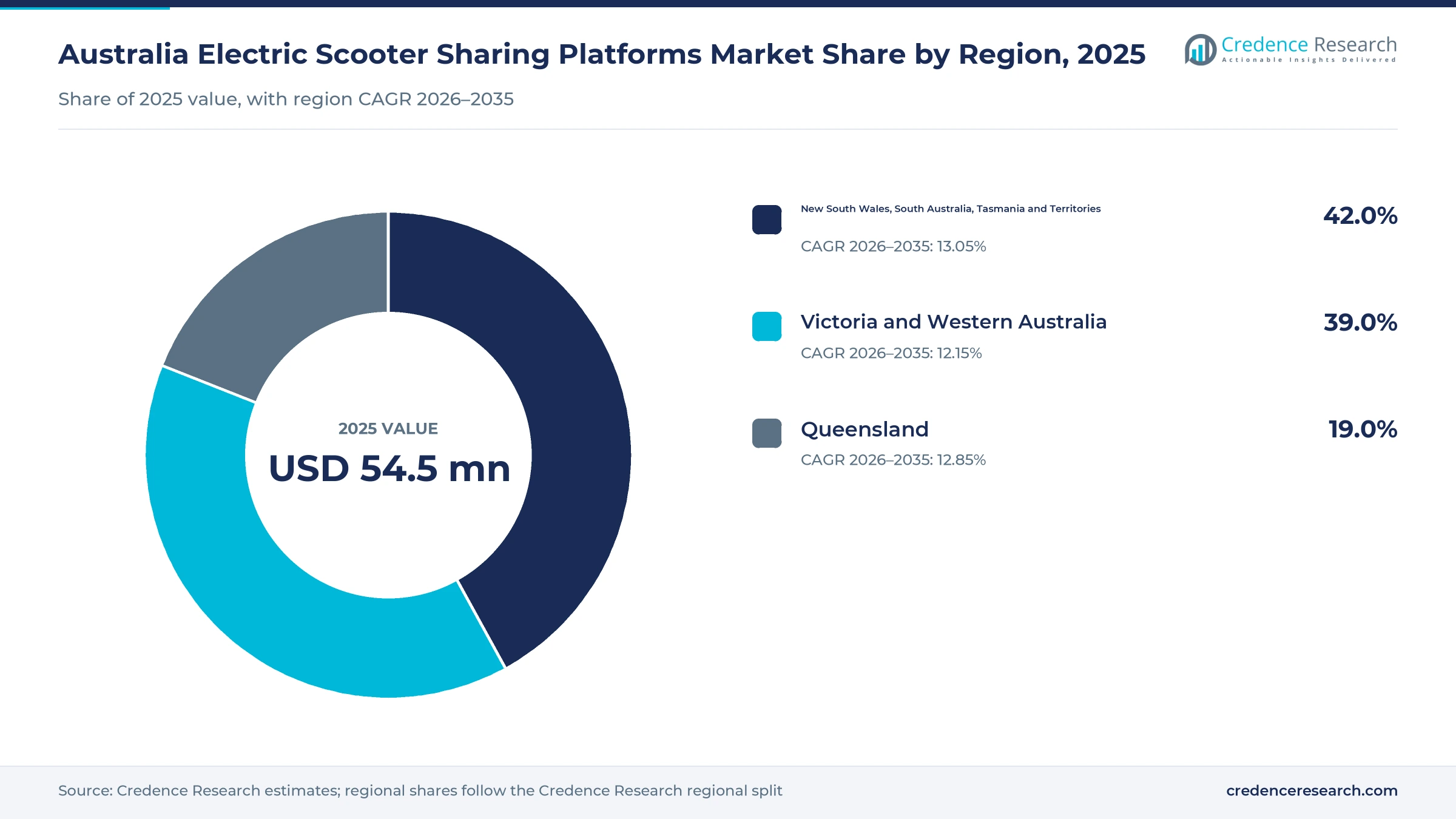Click the 'Credence Research' brand name text
Image resolution: width=1456 pixels, height=819 pixels.
point(1309,44)
